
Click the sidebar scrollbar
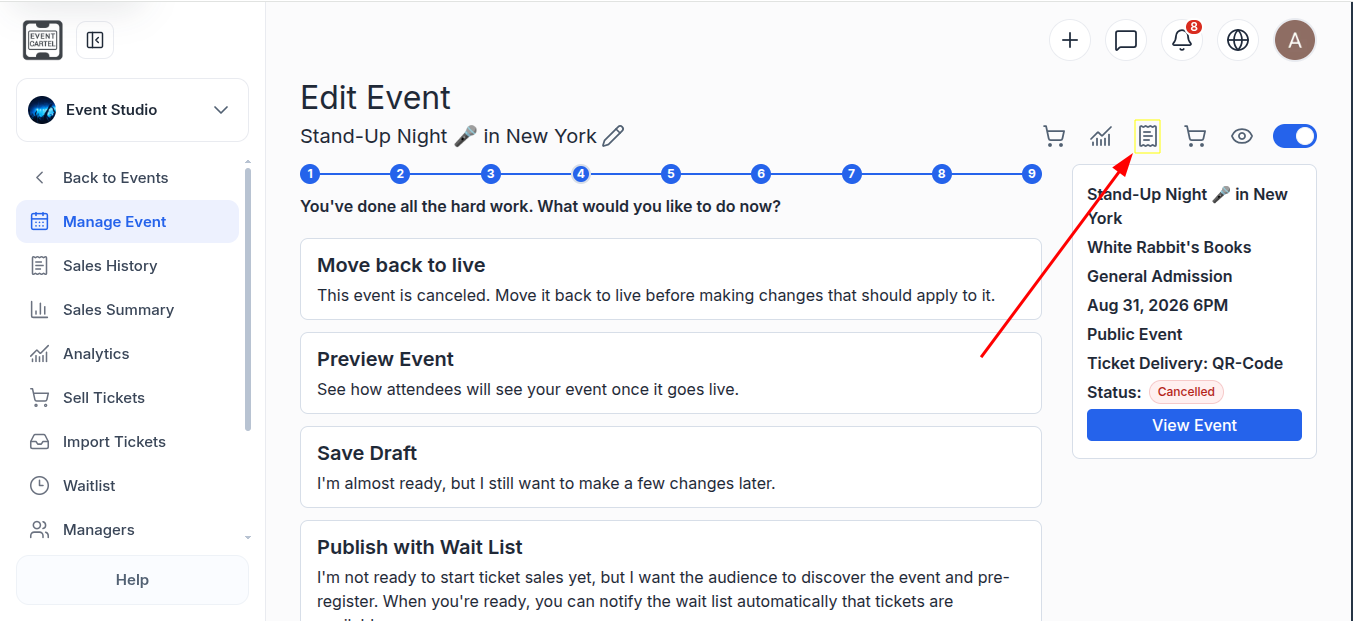[248, 298]
